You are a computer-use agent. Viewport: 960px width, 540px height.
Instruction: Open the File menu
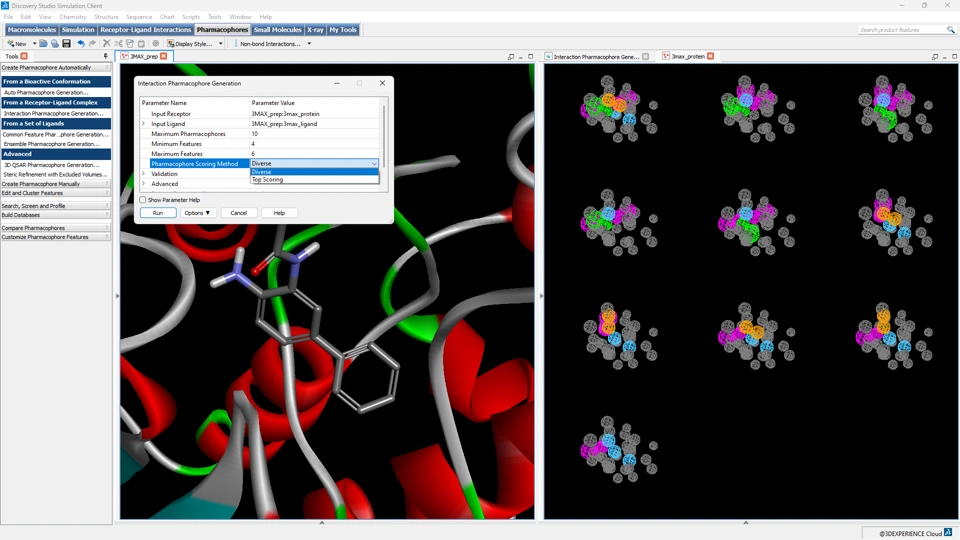pyautogui.click(x=9, y=17)
